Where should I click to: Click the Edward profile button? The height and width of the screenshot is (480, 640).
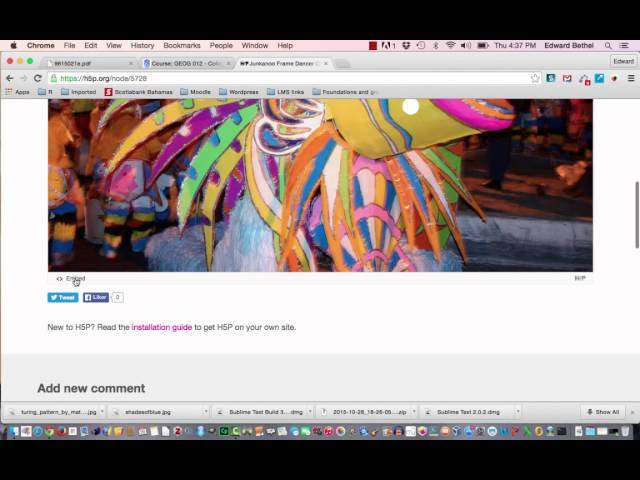click(623, 61)
